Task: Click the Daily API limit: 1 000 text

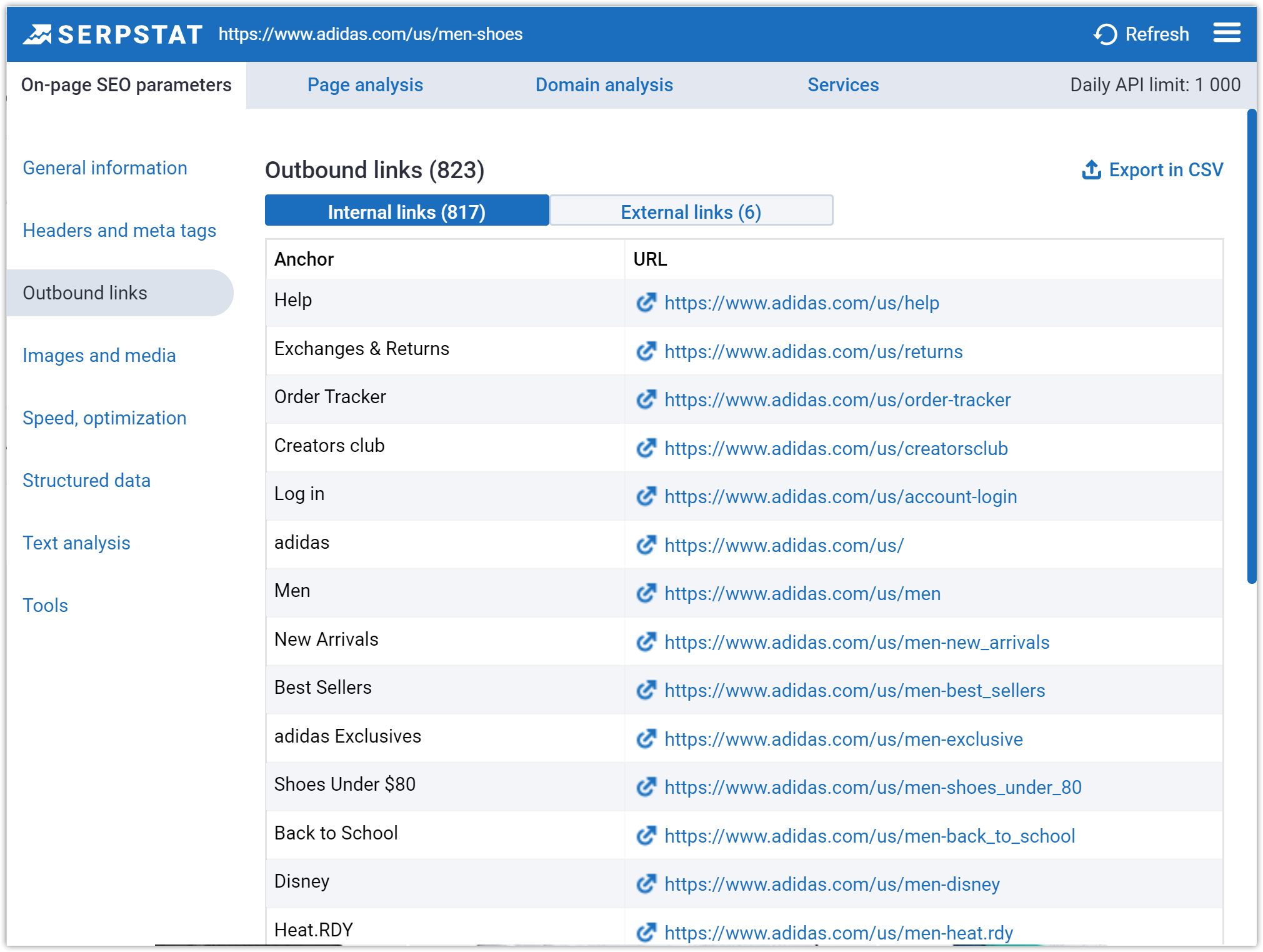Action: [1155, 85]
